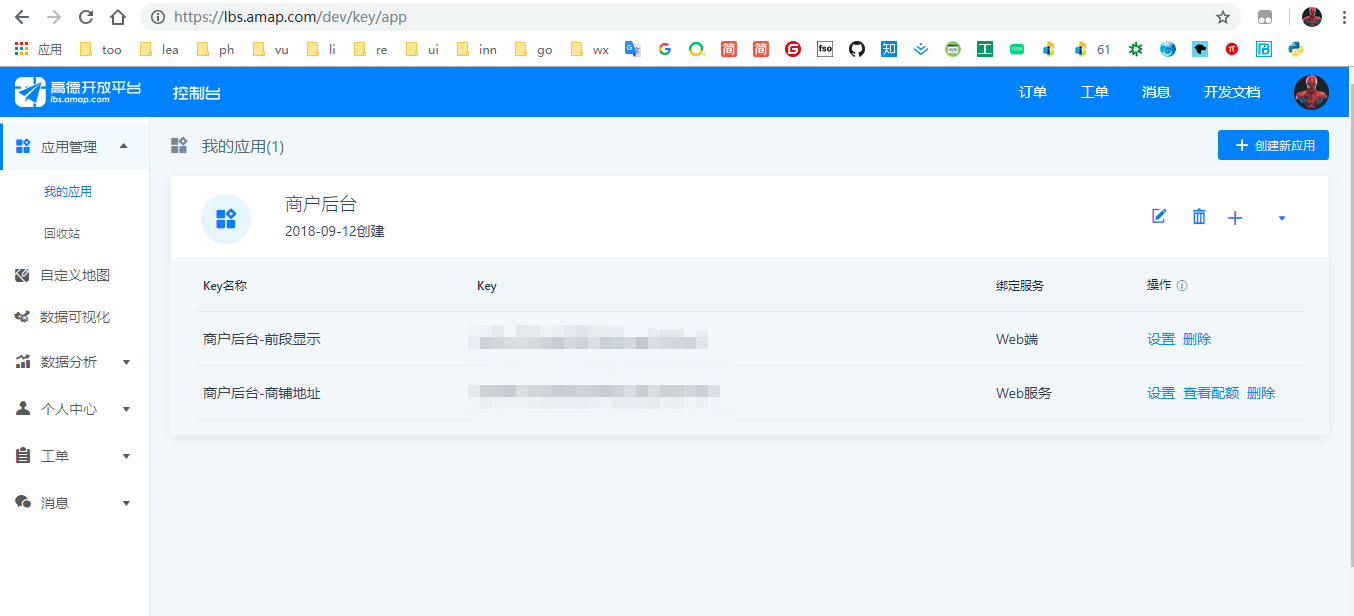This screenshot has width=1354, height=616.
Task: Click the 高德开放平台 logo
Action: pos(78,92)
